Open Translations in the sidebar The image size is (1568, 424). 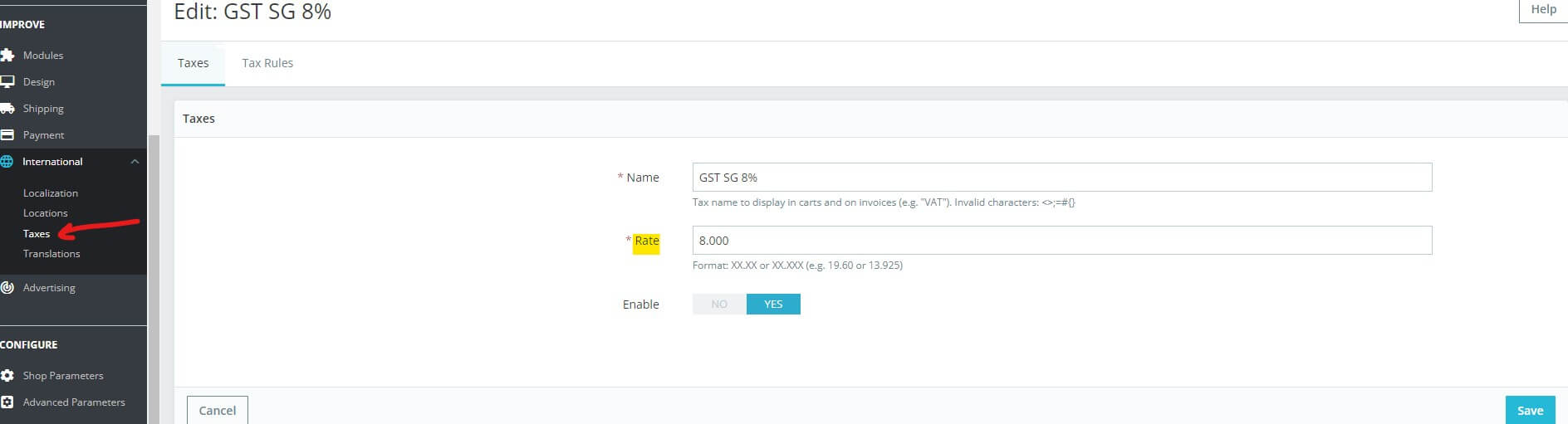click(x=51, y=254)
